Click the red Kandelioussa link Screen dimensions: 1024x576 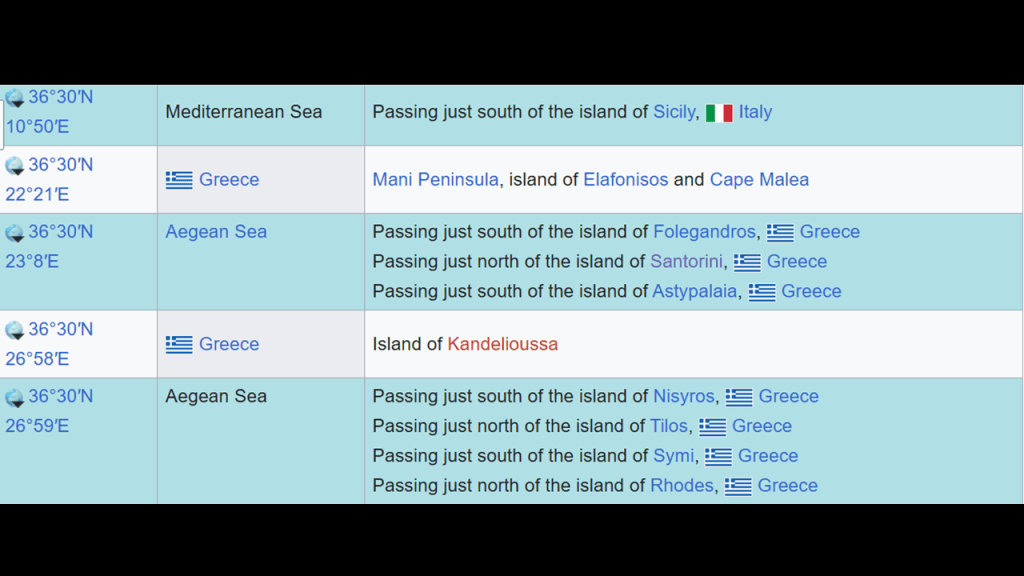click(x=502, y=344)
